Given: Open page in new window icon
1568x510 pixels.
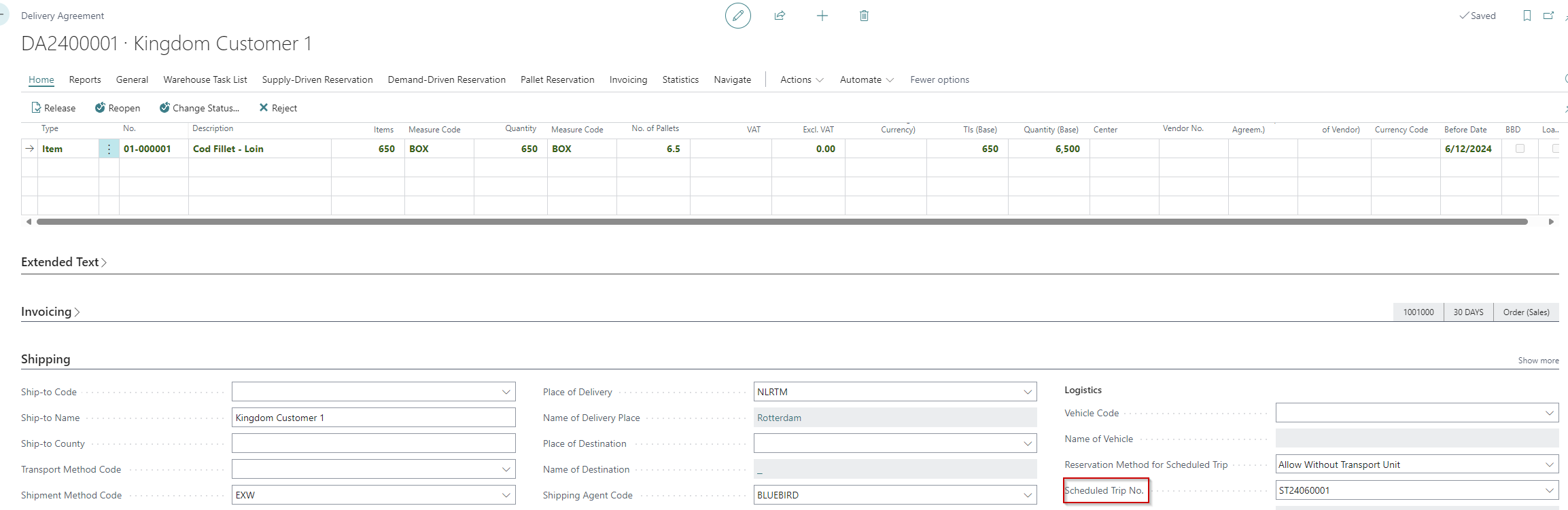Looking at the screenshot, I should [1548, 16].
